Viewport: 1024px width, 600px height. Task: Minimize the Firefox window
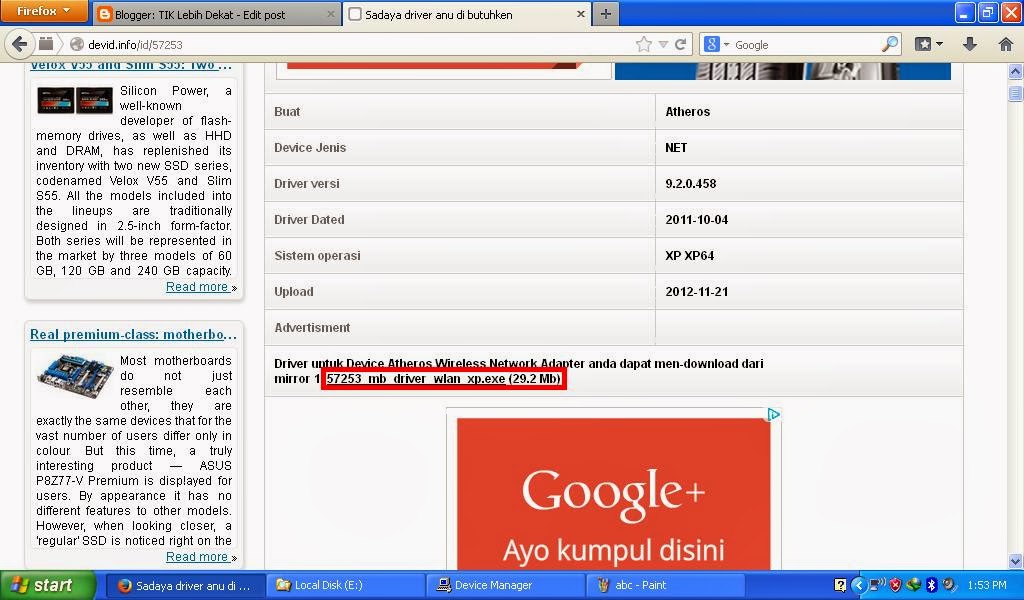(965, 12)
